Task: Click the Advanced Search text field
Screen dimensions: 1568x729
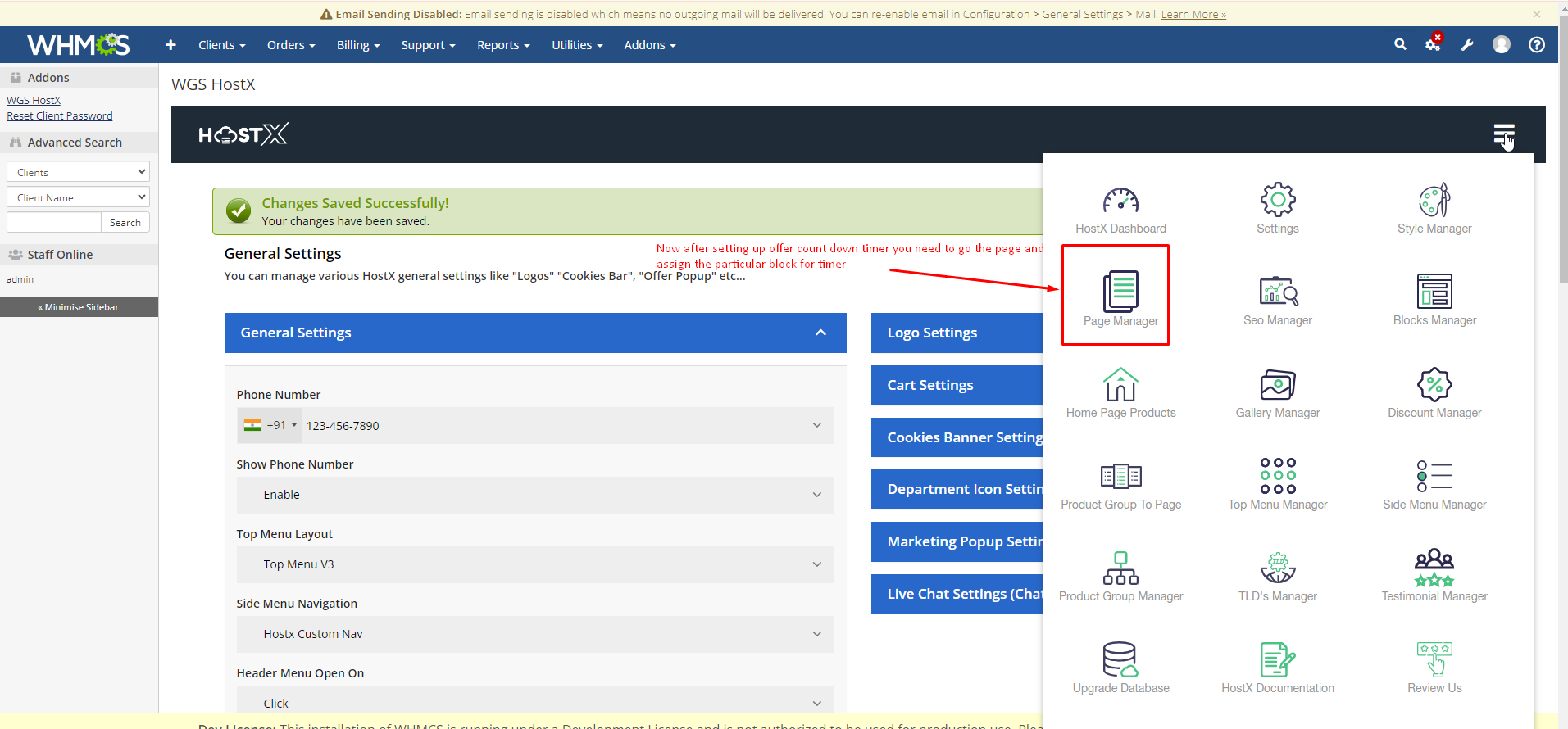Action: pos(54,223)
